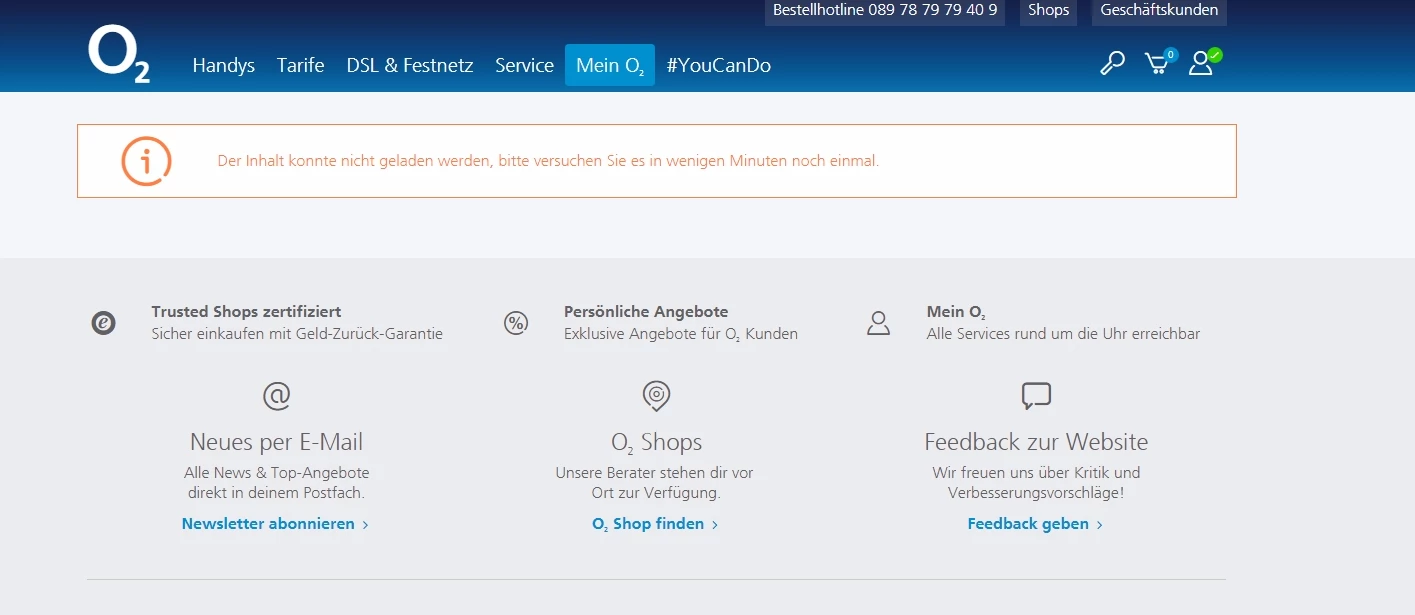The image size is (1415, 615).
Task: Open the search magnifier icon
Action: click(1112, 64)
